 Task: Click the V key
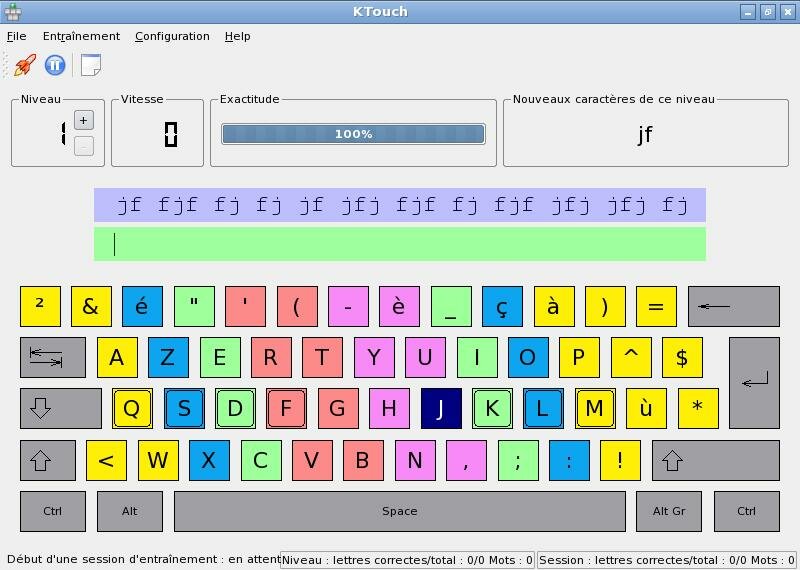point(312,460)
